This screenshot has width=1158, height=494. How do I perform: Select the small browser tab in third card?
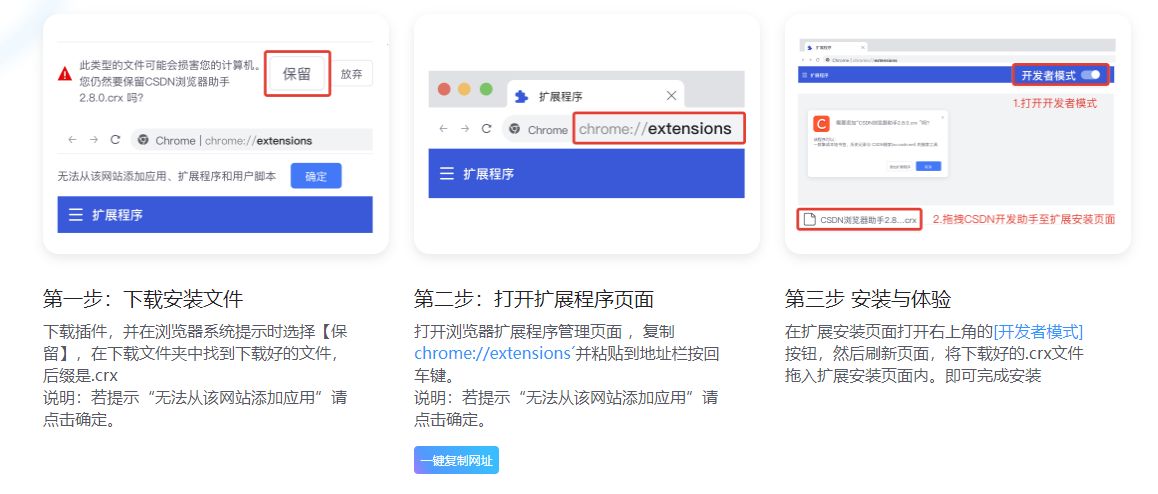pos(835,47)
